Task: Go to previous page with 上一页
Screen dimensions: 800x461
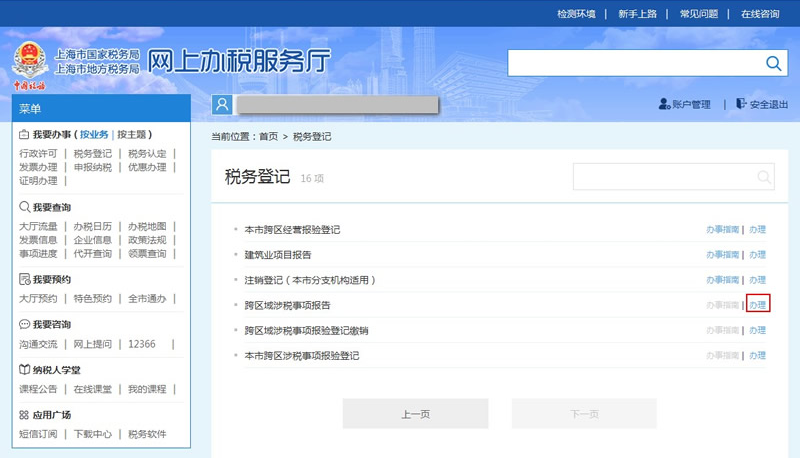Action: point(415,414)
